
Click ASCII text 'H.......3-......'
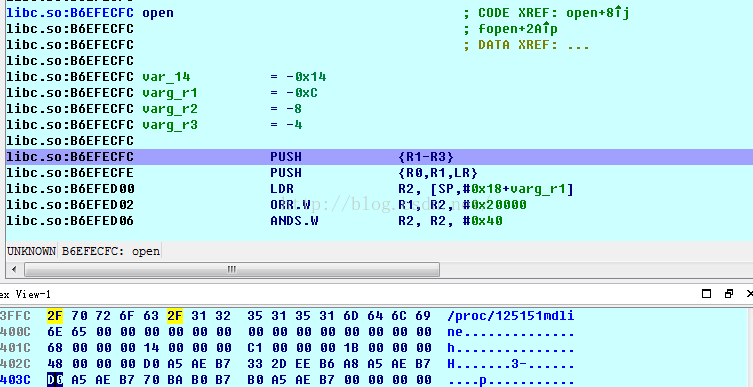pyautogui.click(x=510, y=363)
